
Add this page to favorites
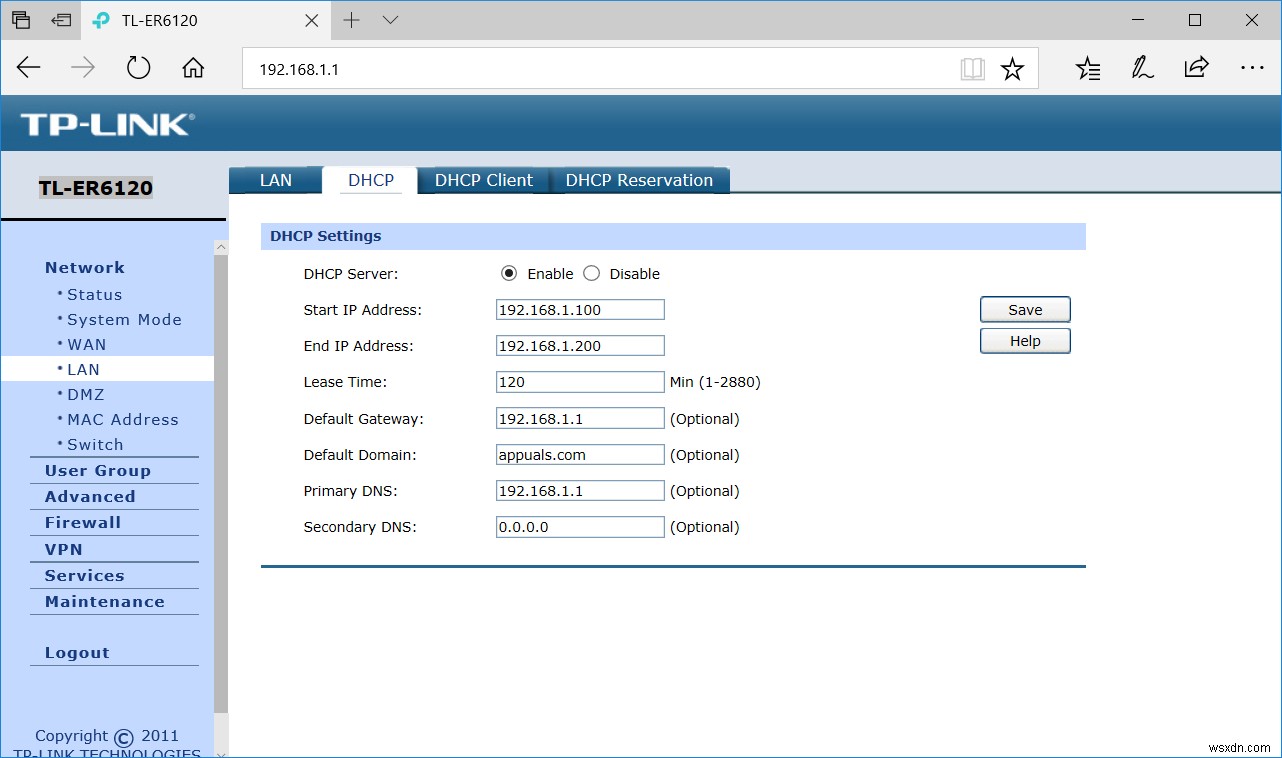tap(1013, 69)
